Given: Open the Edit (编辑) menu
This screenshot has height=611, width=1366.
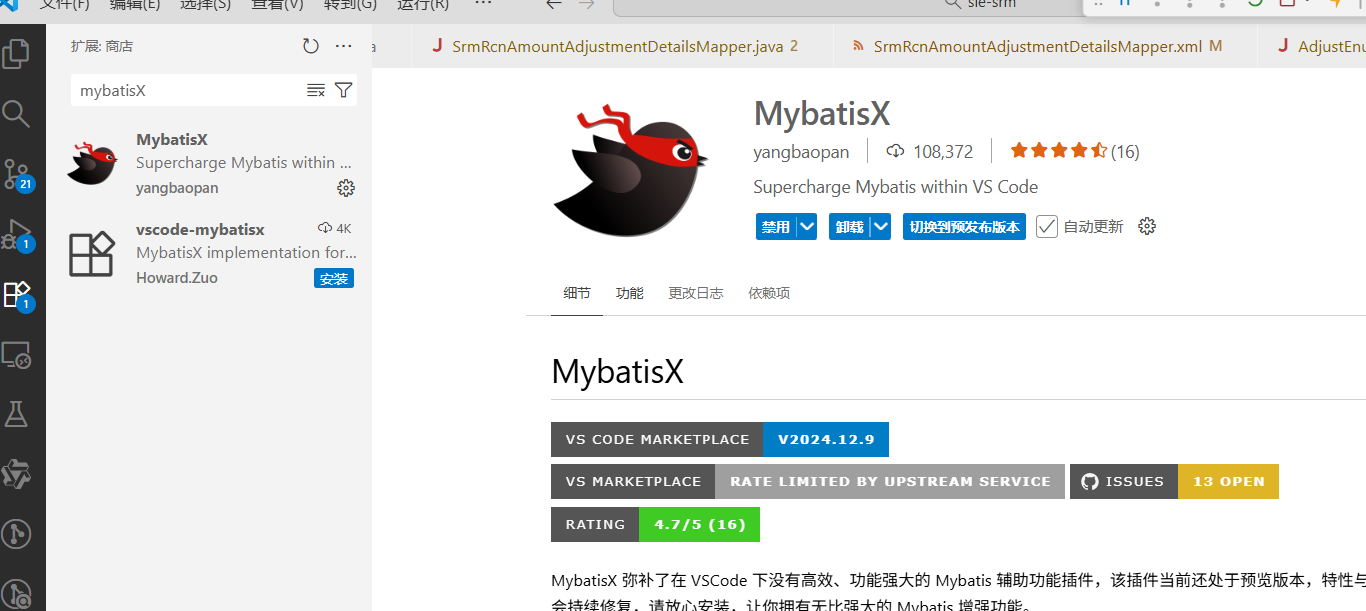Looking at the screenshot, I should pyautogui.click(x=134, y=3).
